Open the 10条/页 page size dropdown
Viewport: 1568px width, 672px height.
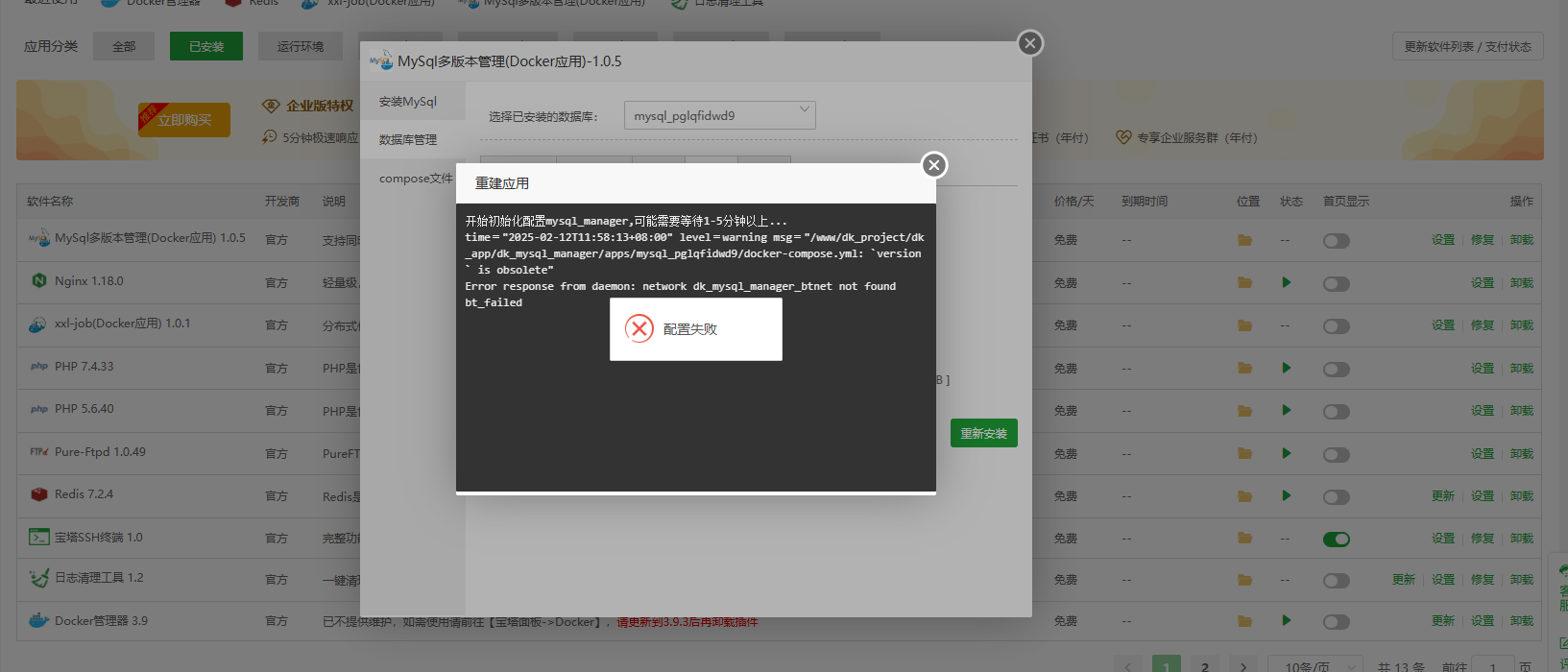tap(1315, 665)
